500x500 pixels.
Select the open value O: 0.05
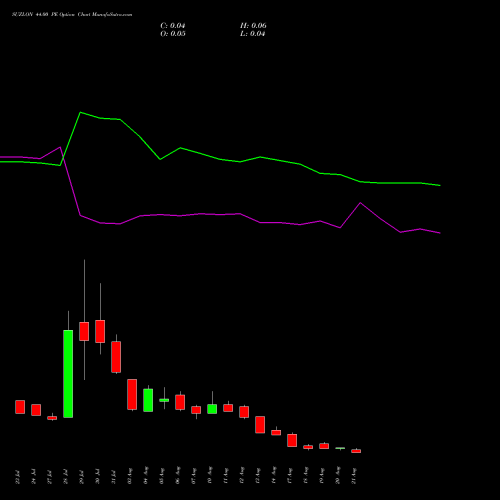(173, 34)
